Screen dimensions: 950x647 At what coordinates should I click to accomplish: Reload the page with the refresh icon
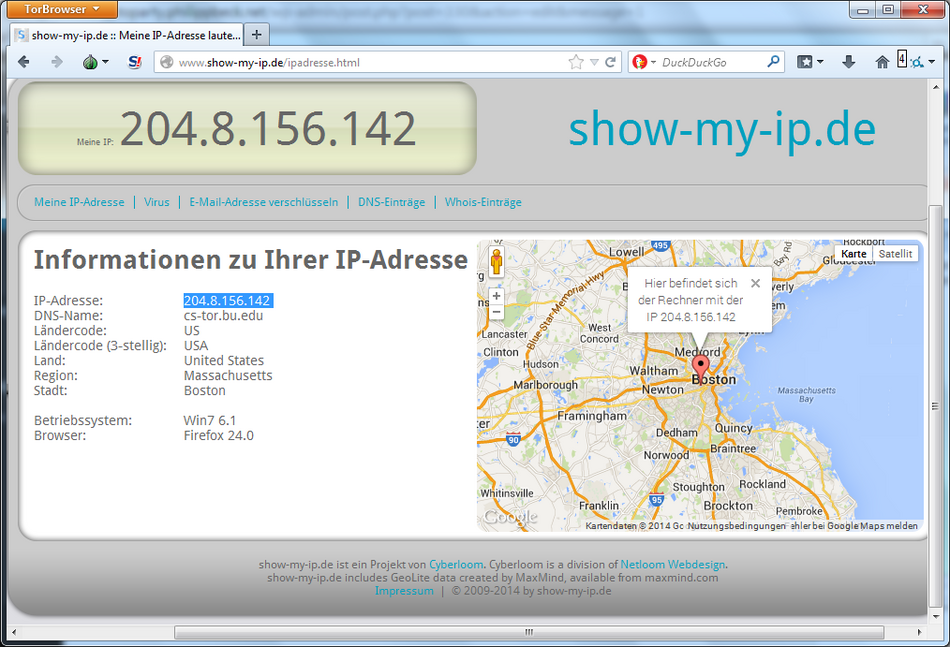[x=610, y=62]
